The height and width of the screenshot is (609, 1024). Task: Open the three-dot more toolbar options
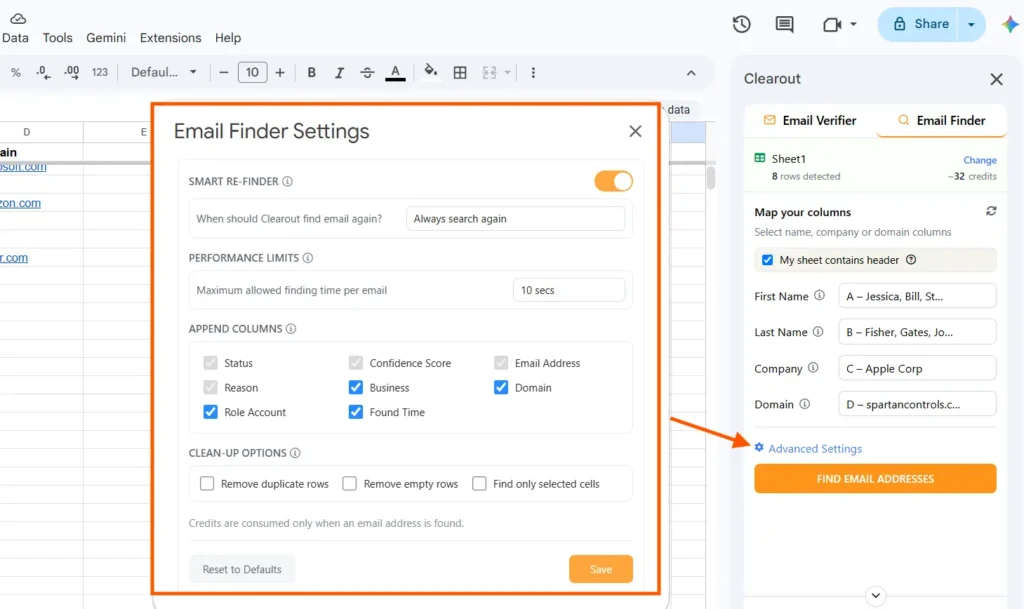click(x=533, y=72)
